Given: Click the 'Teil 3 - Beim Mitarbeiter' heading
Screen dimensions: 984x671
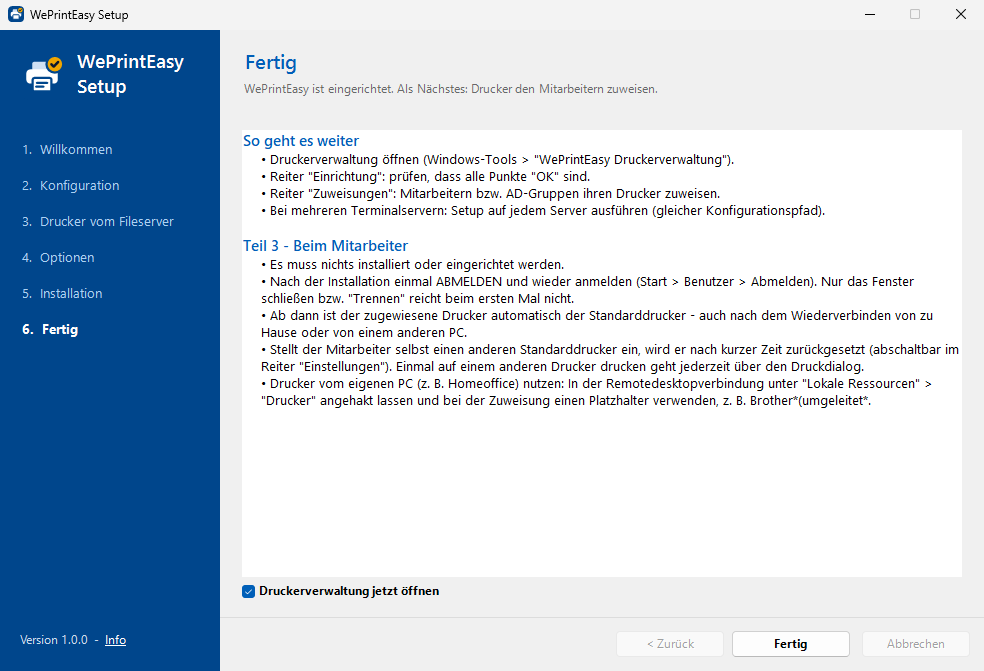Looking at the screenshot, I should pyautogui.click(x=326, y=245).
